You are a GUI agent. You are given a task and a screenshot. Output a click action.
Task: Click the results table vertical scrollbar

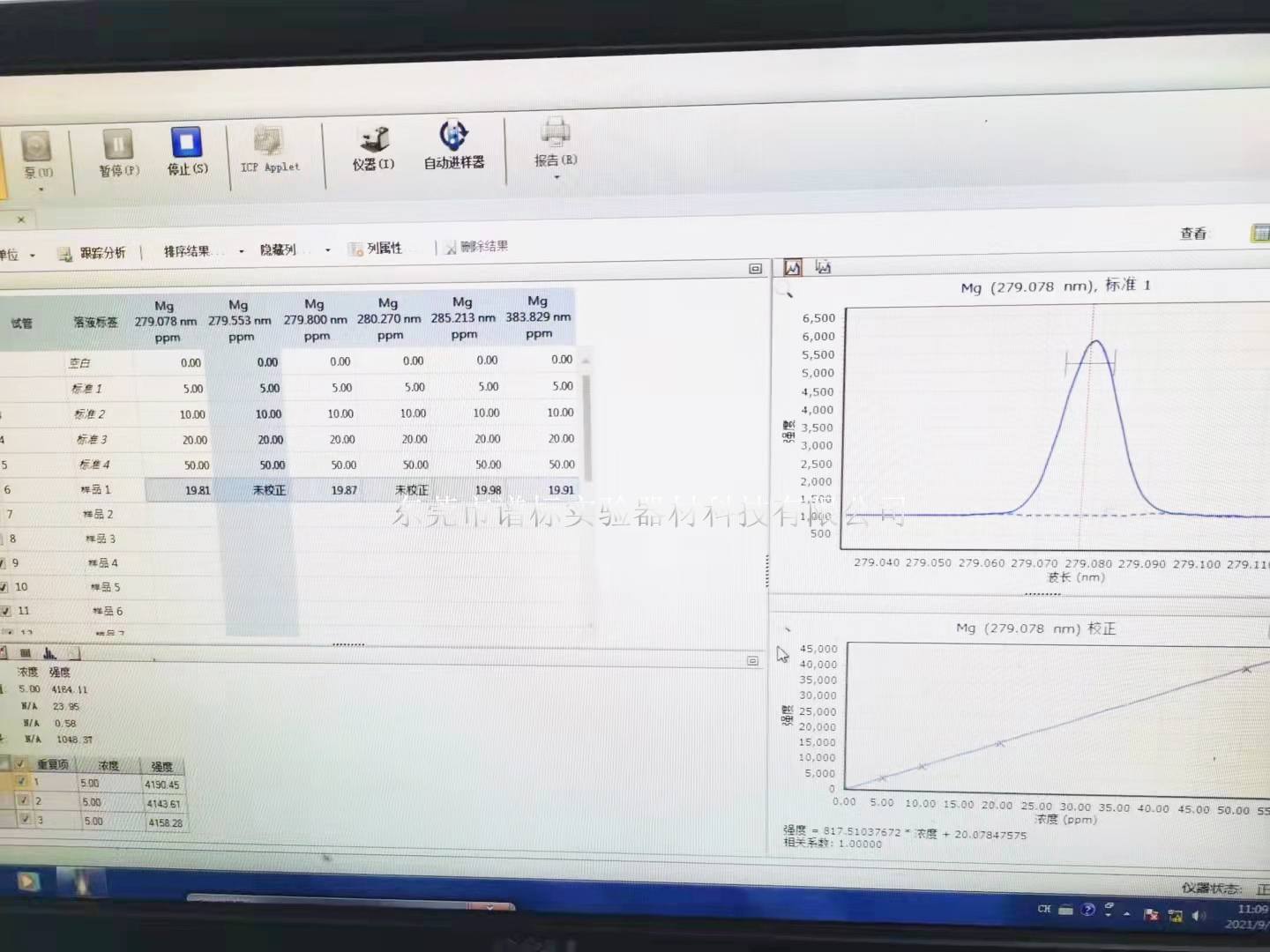click(x=586, y=423)
